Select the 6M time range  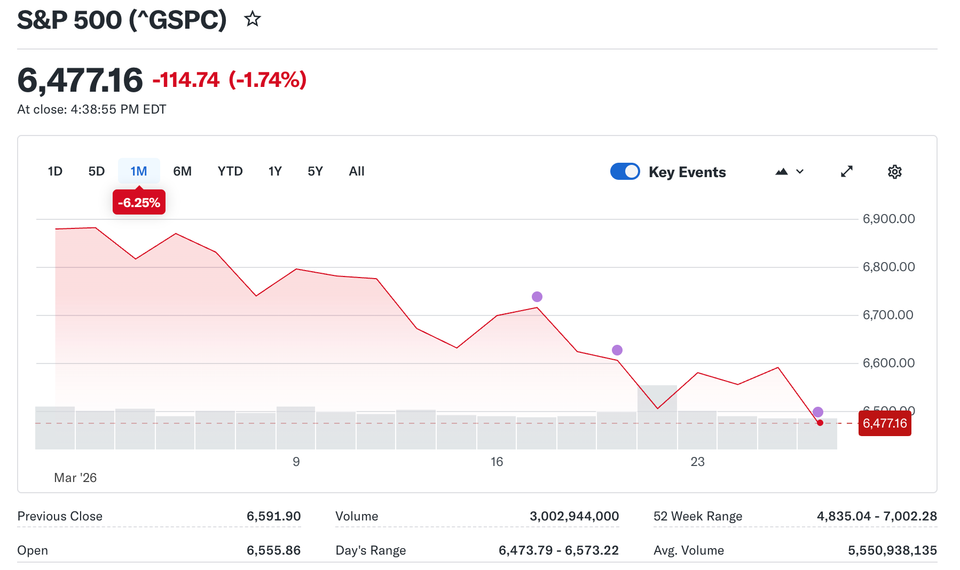[x=182, y=171]
